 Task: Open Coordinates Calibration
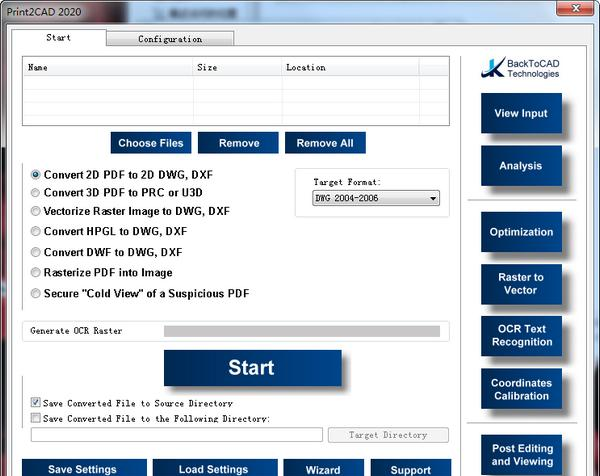point(521,389)
